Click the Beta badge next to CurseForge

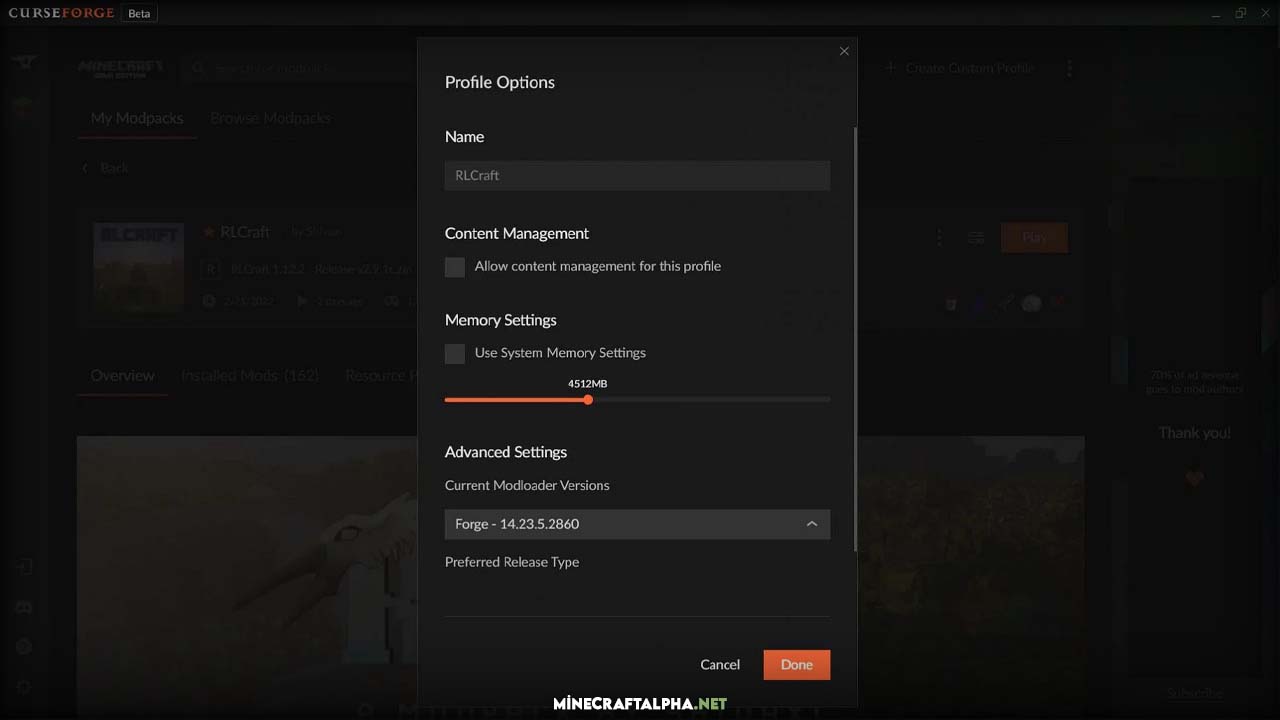pos(139,14)
